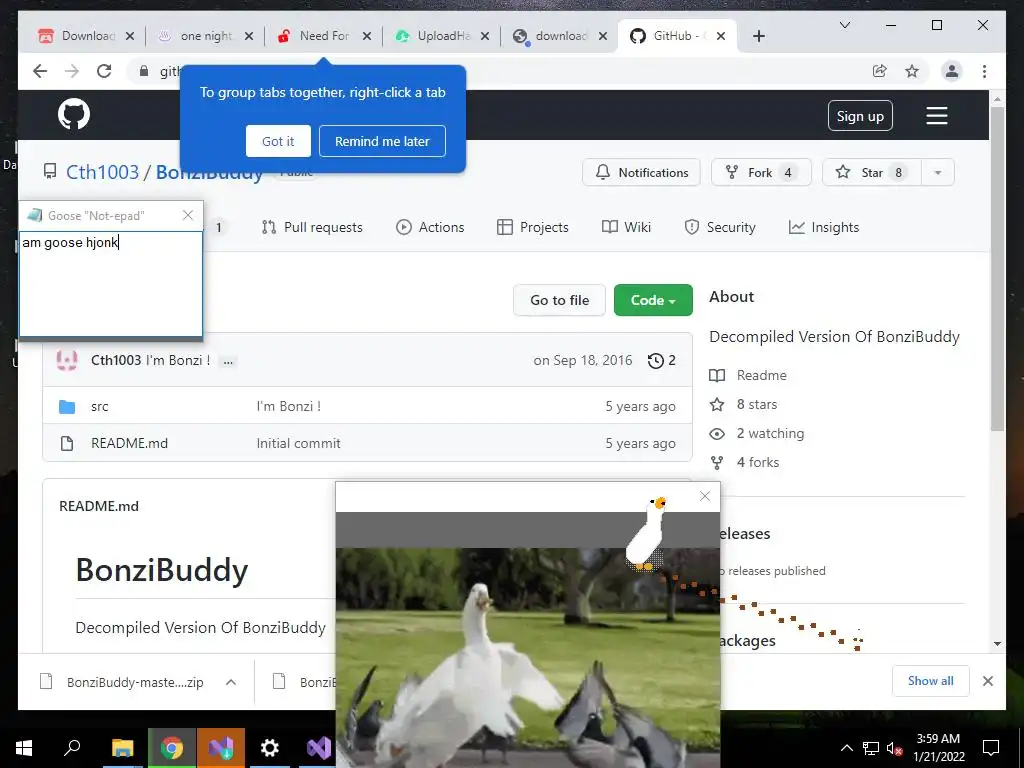The height and width of the screenshot is (768, 1024).
Task: Open the Chrome profile avatar
Action: tap(952, 71)
